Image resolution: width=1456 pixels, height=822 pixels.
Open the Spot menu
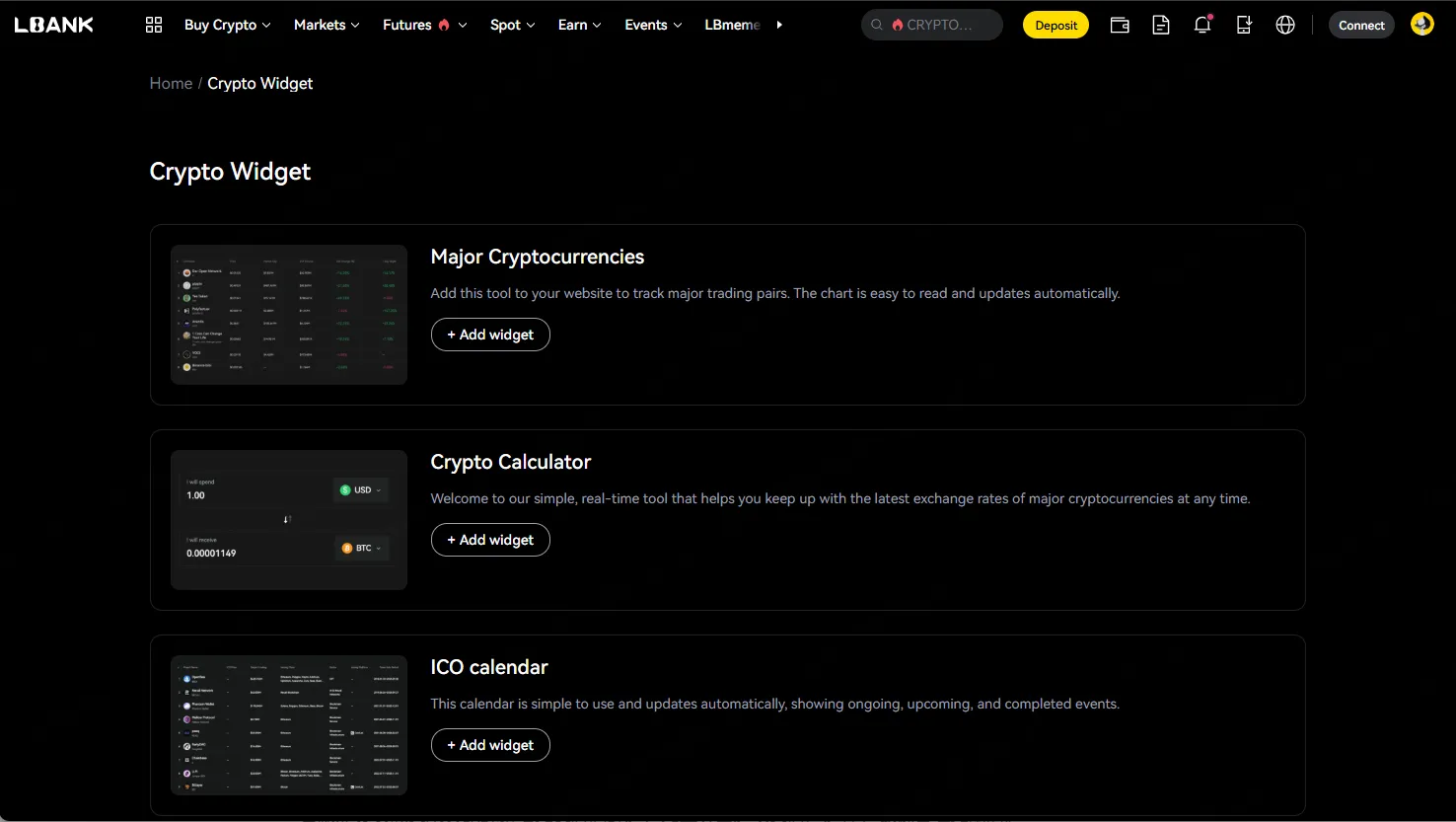point(512,25)
